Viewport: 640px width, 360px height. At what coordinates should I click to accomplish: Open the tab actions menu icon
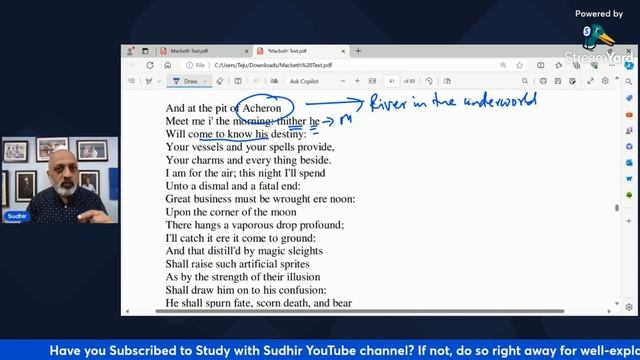[145, 51]
